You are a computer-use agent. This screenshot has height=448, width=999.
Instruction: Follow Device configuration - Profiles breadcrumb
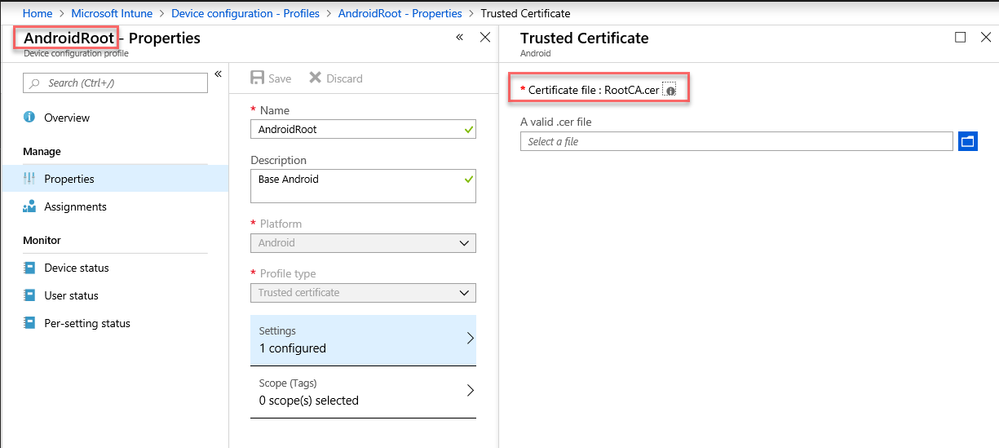tap(245, 13)
